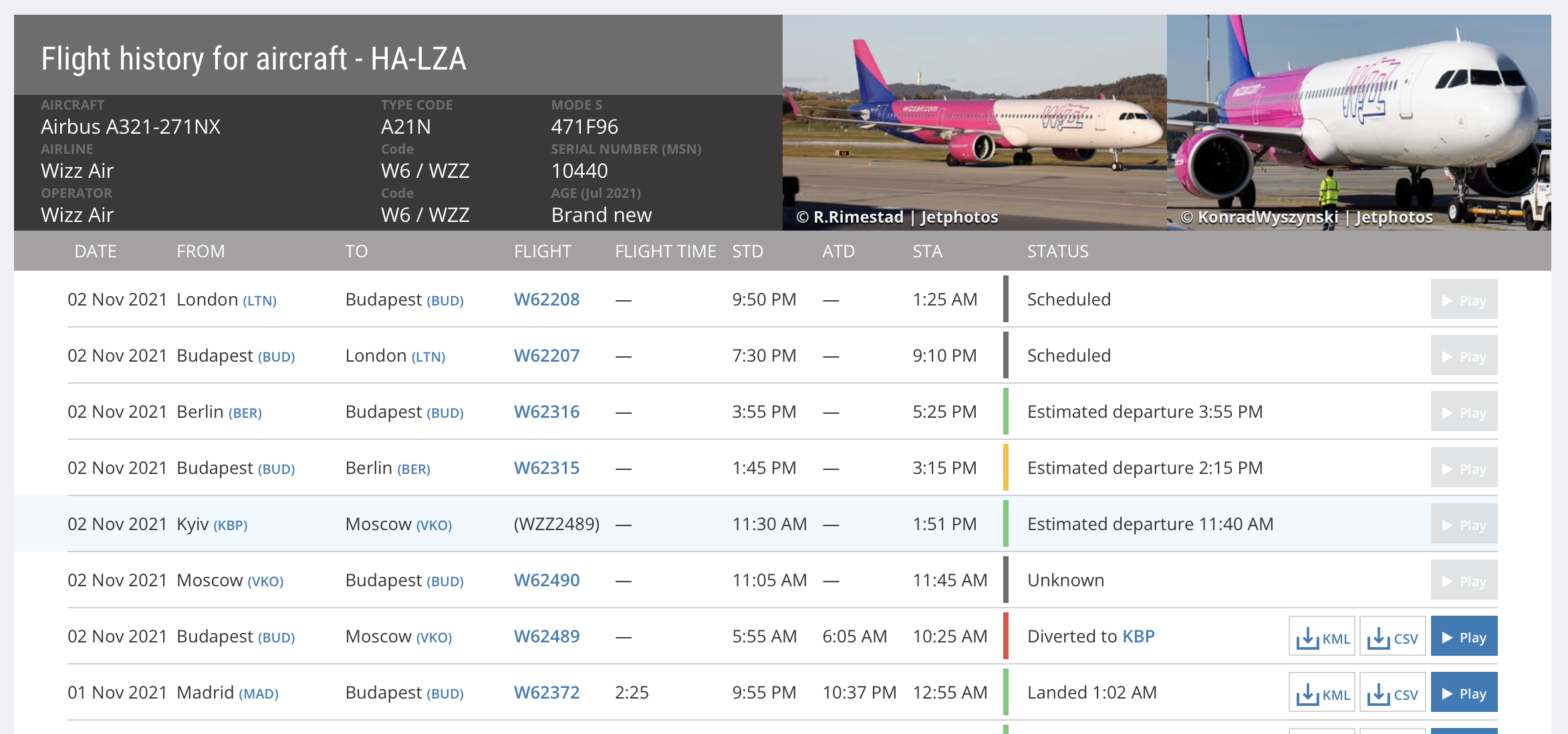This screenshot has width=1568, height=734.
Task: Download CSV for flight W62372
Action: (1392, 693)
